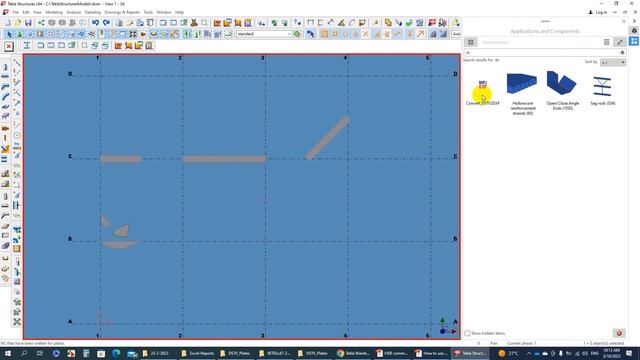640x360 pixels.
Task: Switch to Tekla Structures taskbar button
Action: [470, 353]
